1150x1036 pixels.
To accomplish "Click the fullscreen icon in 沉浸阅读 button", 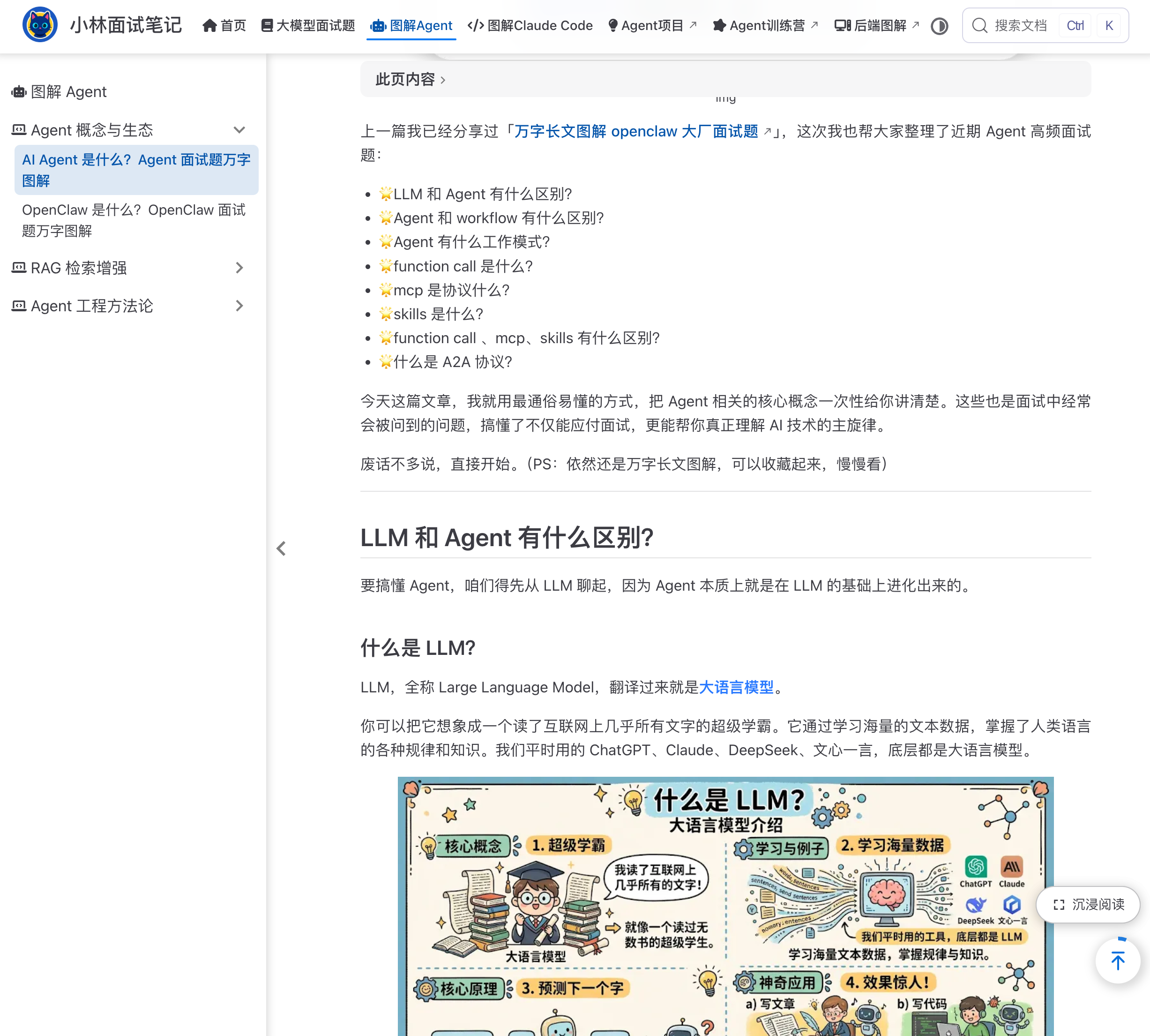I will coord(1059,905).
